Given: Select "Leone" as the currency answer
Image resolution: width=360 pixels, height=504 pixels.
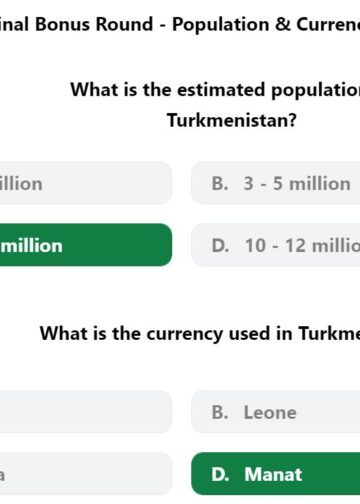Looking at the screenshot, I should point(275,412).
